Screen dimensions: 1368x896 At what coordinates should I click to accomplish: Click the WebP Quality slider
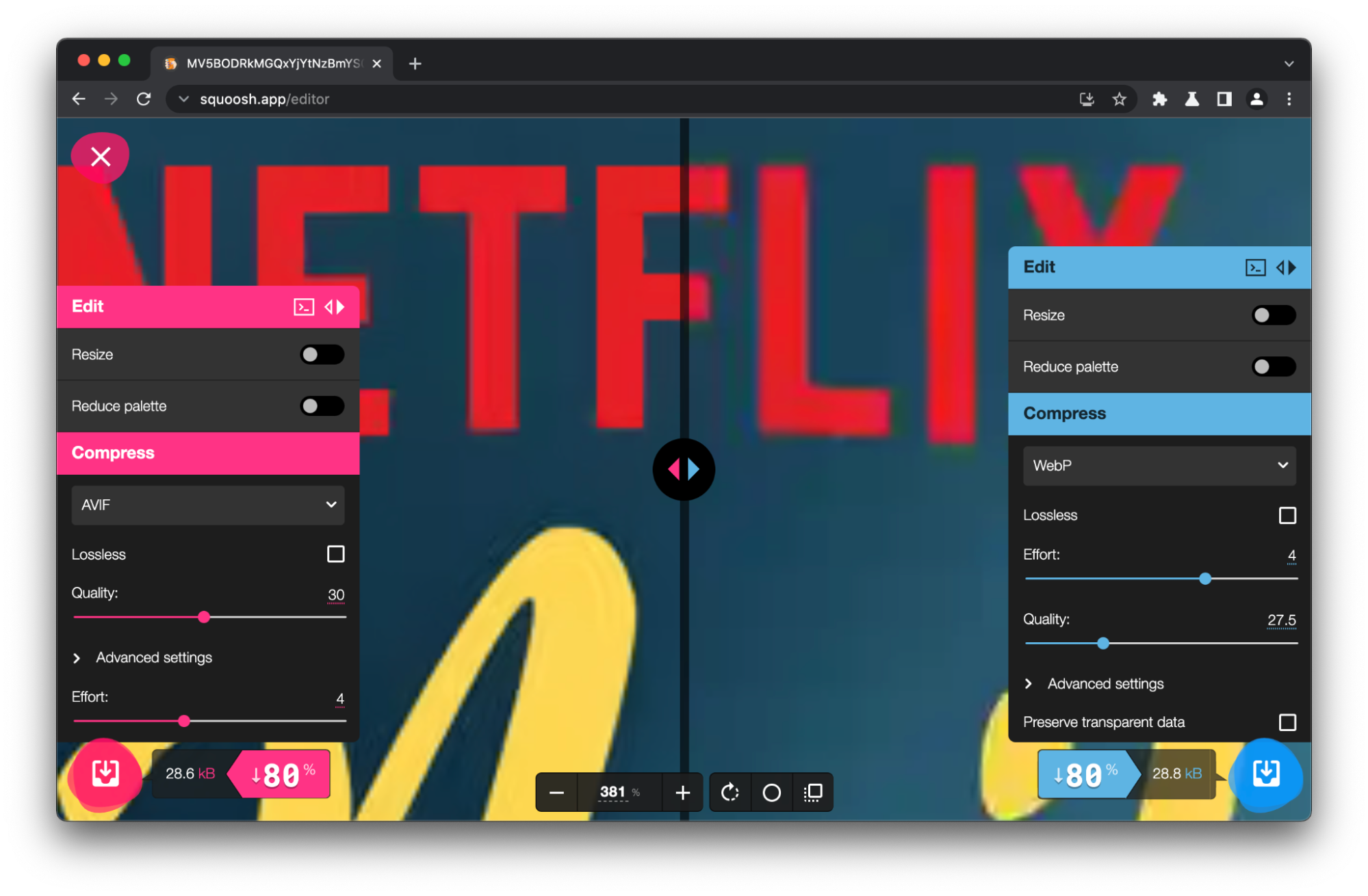[1161, 644]
